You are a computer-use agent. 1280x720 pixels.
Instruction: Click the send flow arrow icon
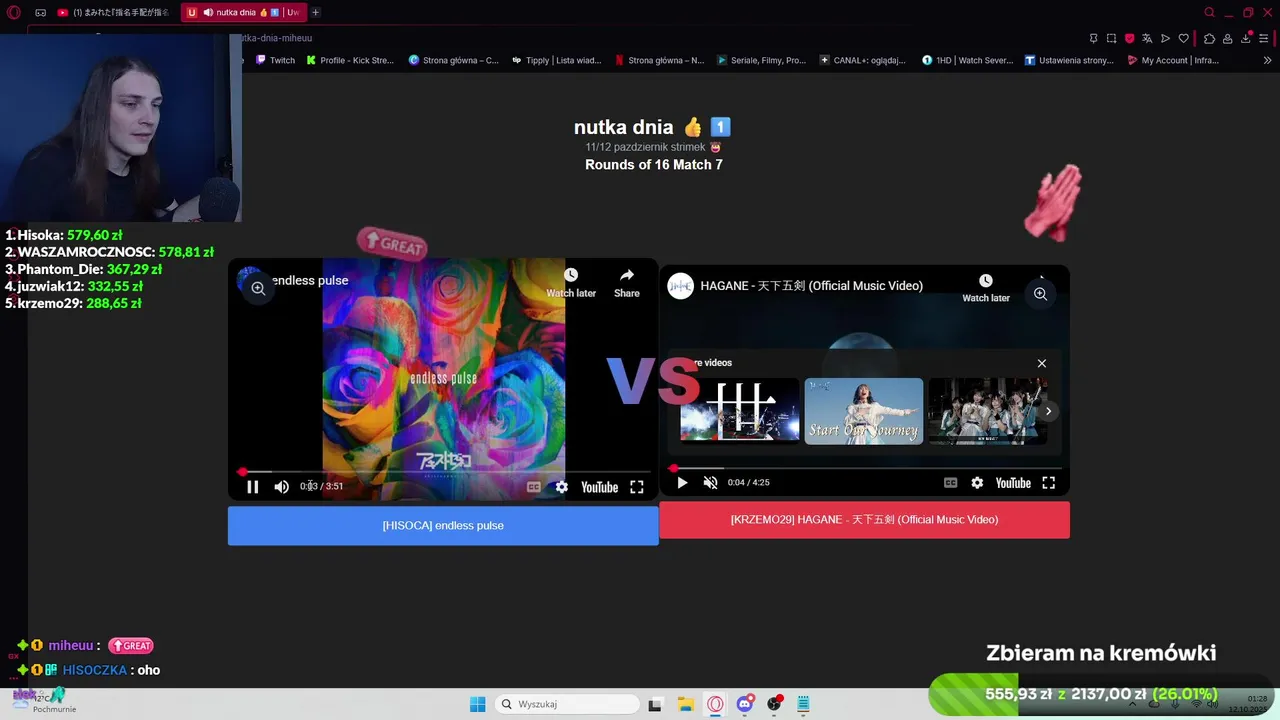click(x=1165, y=38)
